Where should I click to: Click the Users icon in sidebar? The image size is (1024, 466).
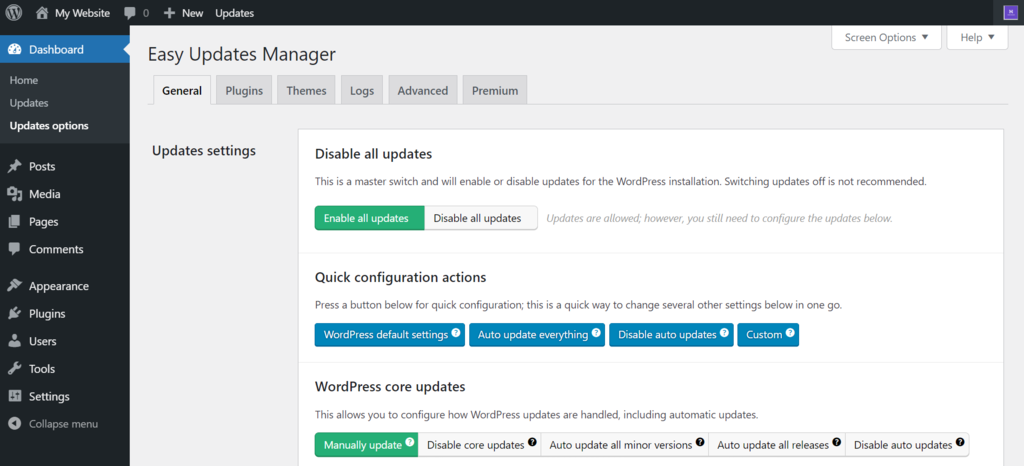click(x=14, y=341)
